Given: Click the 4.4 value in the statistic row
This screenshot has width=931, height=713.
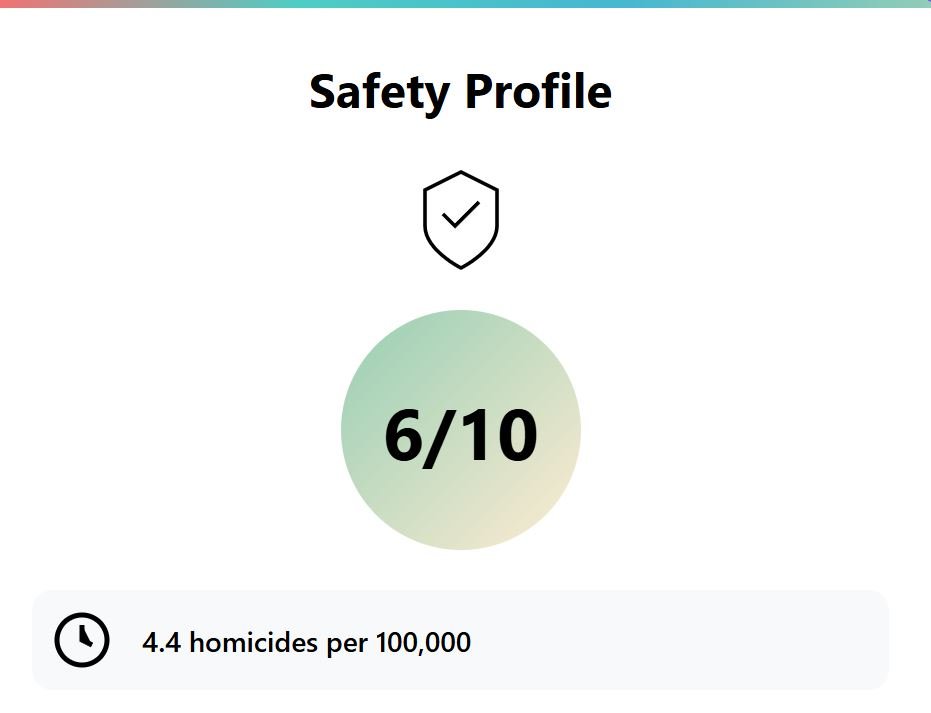Looking at the screenshot, I should point(162,642).
